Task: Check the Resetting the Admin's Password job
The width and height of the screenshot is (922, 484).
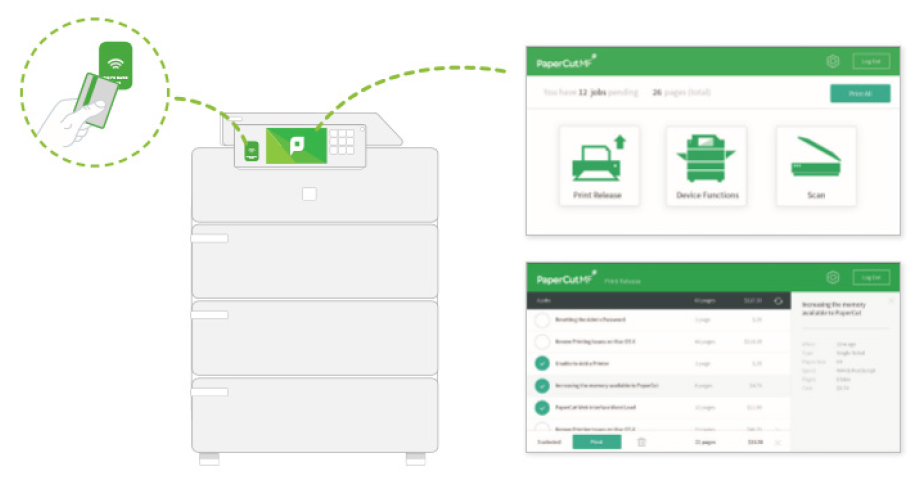Action: pos(542,320)
